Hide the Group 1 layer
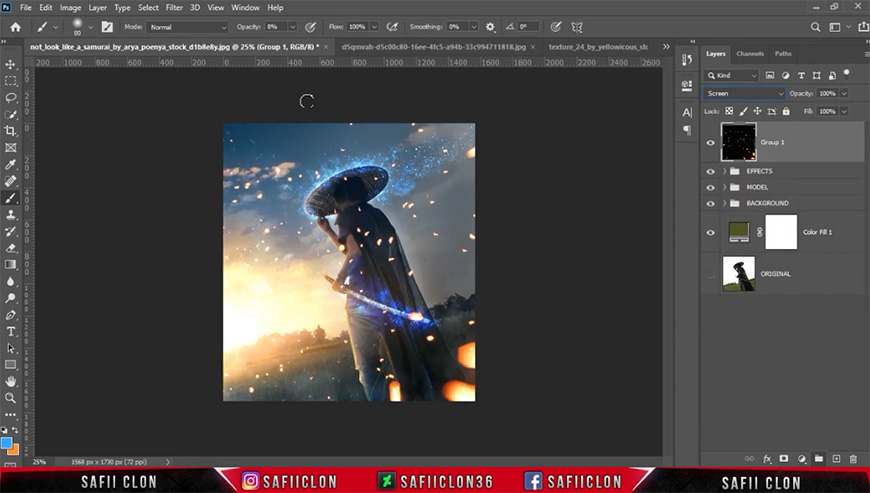 click(710, 143)
